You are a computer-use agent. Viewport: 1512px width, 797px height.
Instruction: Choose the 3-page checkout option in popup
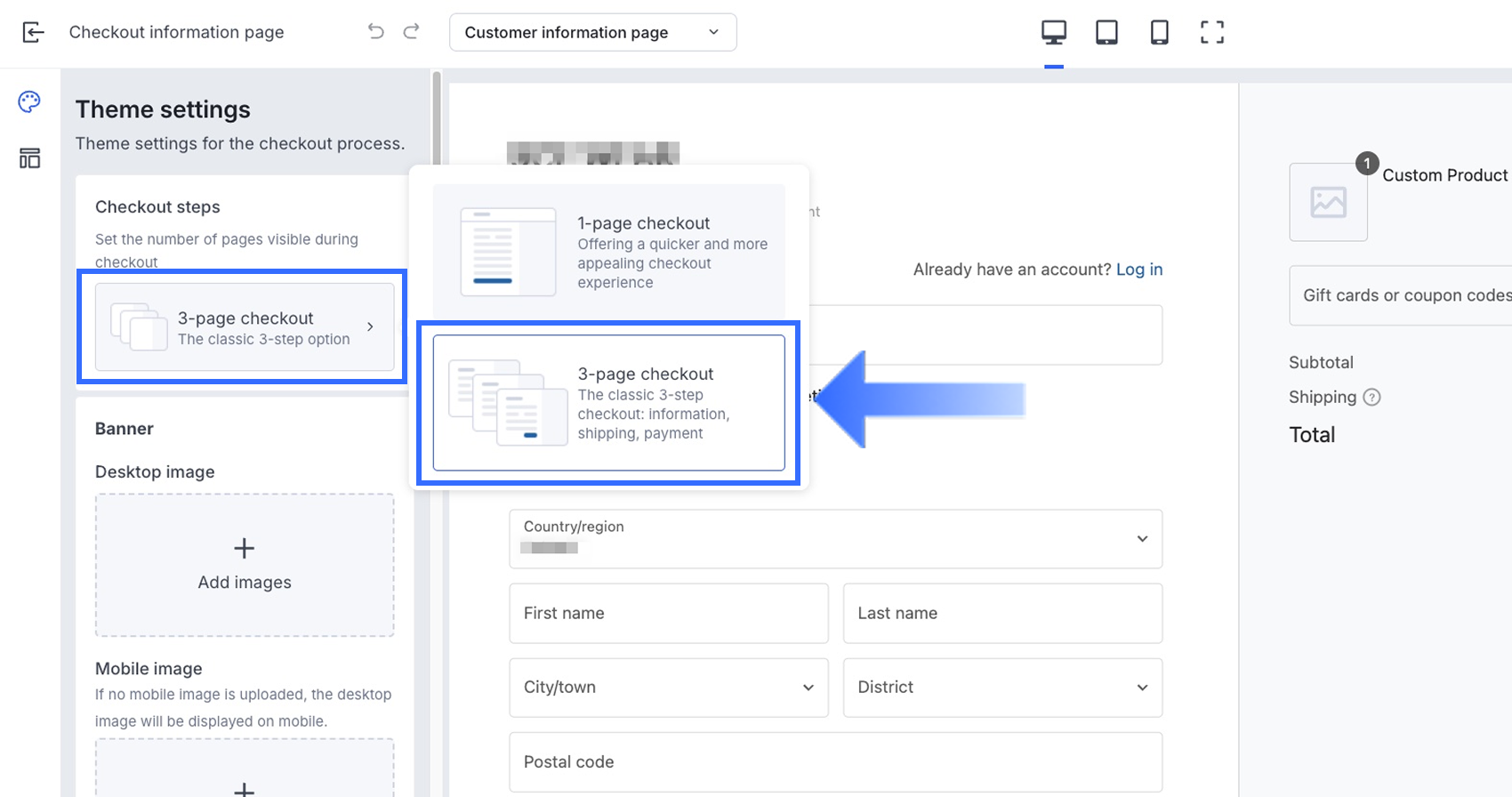click(608, 403)
